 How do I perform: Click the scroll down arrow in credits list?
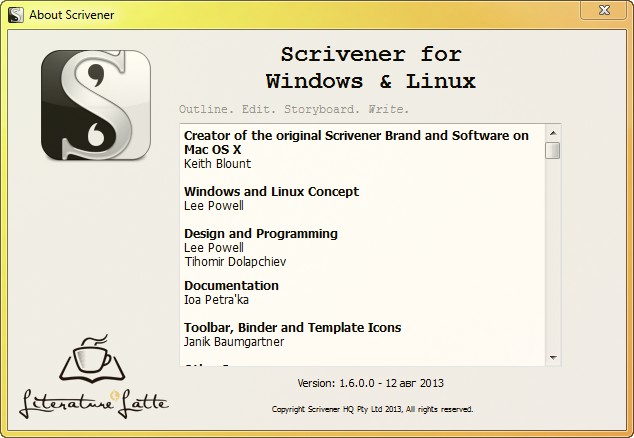[553, 358]
